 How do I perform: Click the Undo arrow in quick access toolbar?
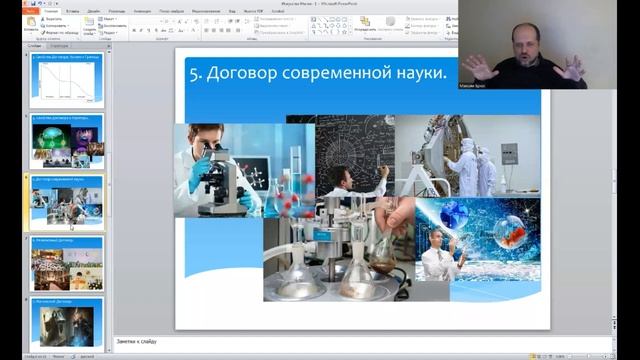coord(40,3)
